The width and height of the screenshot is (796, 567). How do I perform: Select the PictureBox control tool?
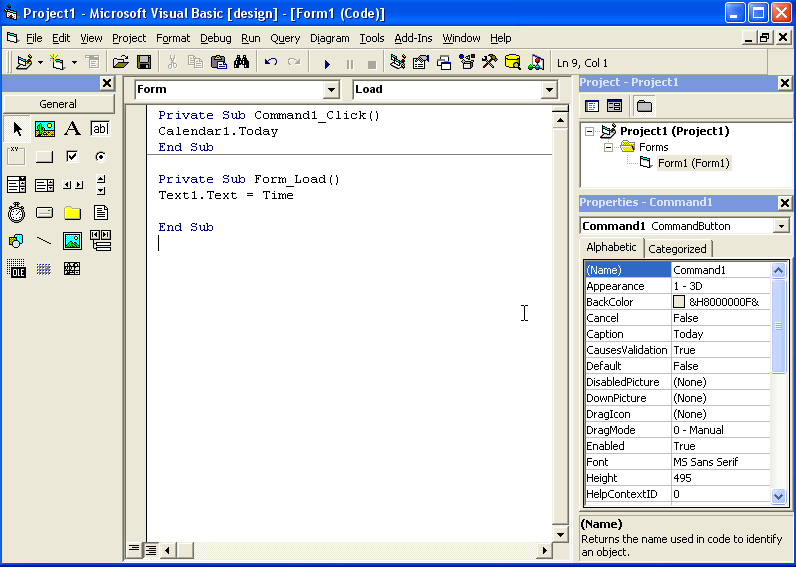click(45, 129)
